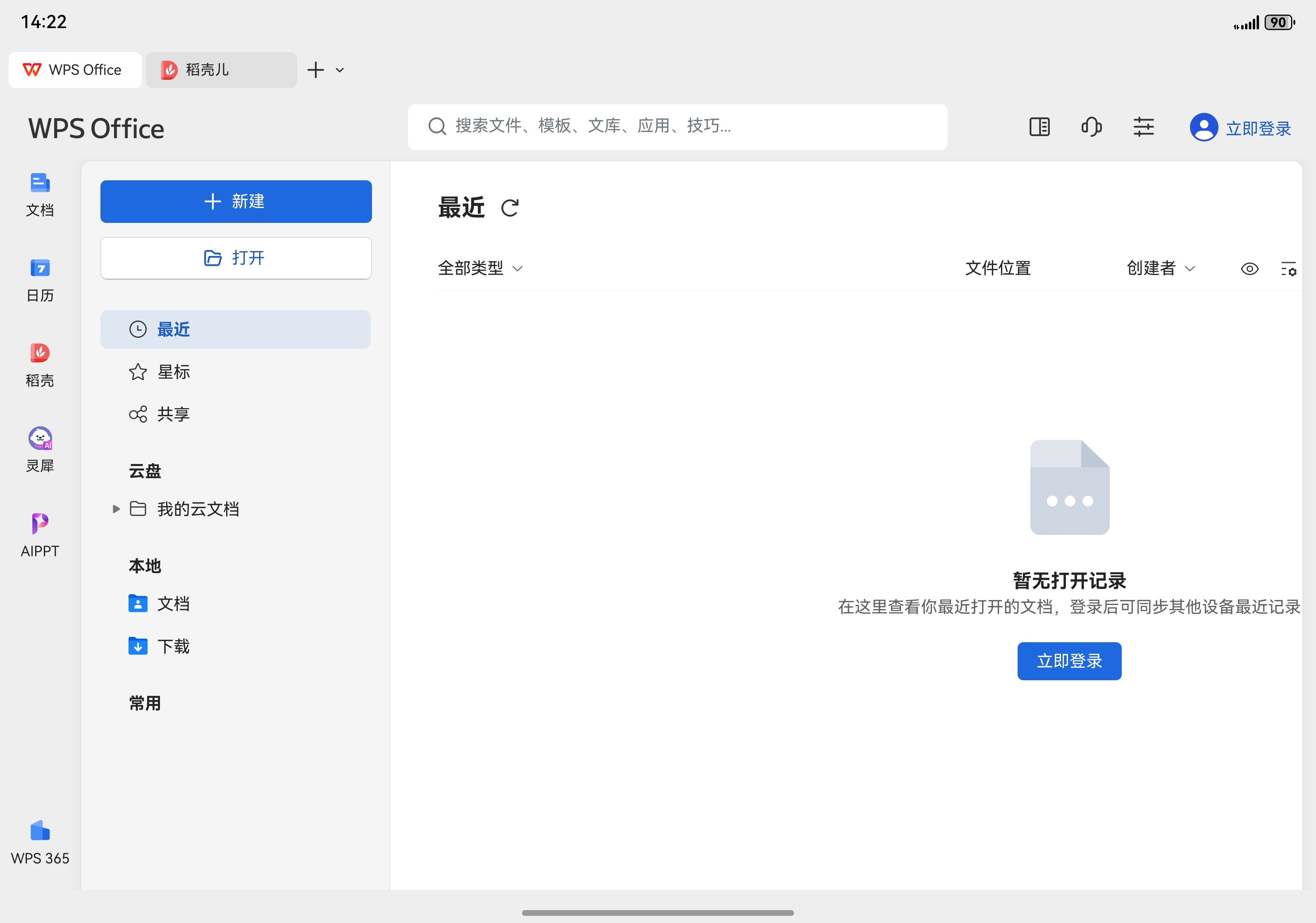The image size is (1316, 923).
Task: Open the 文档 section in left rail
Action: pos(40,195)
